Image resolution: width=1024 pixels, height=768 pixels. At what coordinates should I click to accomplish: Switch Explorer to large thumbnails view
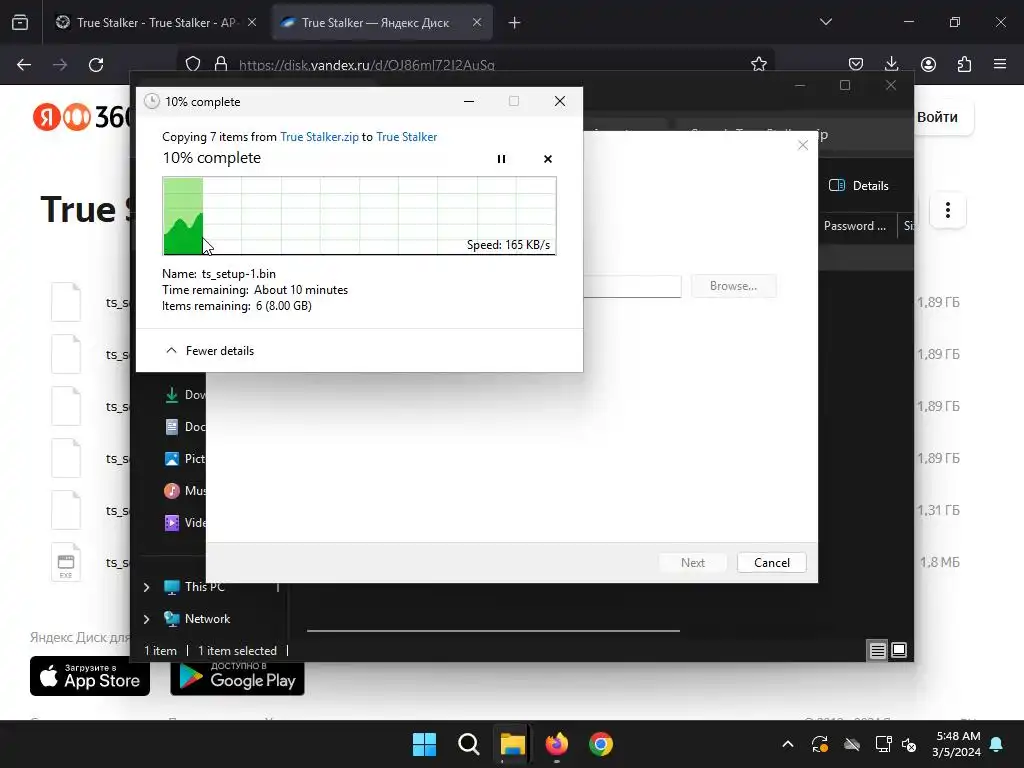pos(899,650)
